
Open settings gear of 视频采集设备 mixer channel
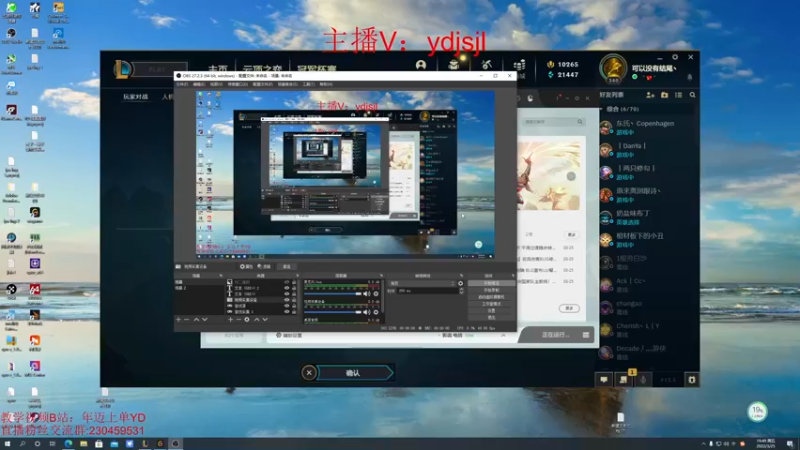tap(376, 312)
